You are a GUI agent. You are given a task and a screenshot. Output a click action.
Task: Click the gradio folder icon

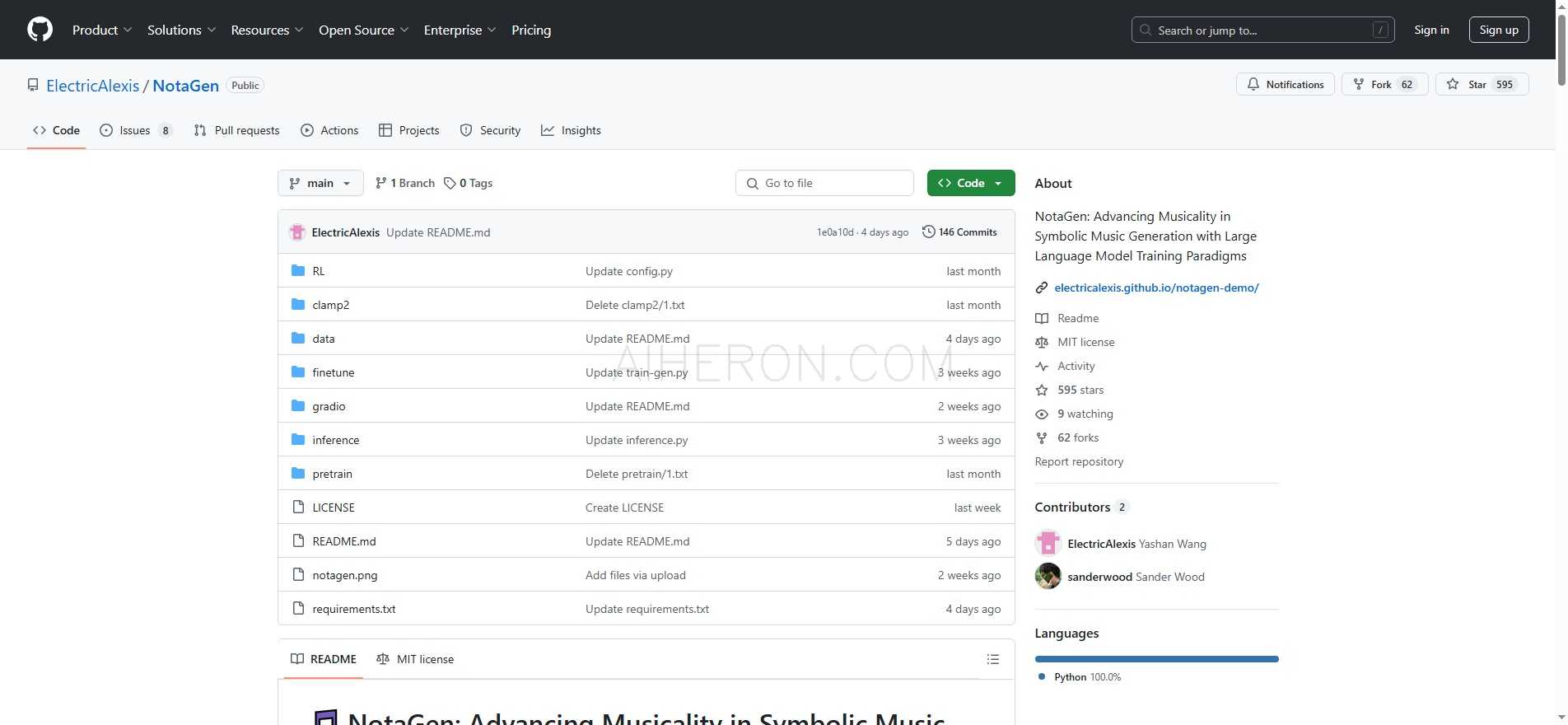[x=298, y=406]
